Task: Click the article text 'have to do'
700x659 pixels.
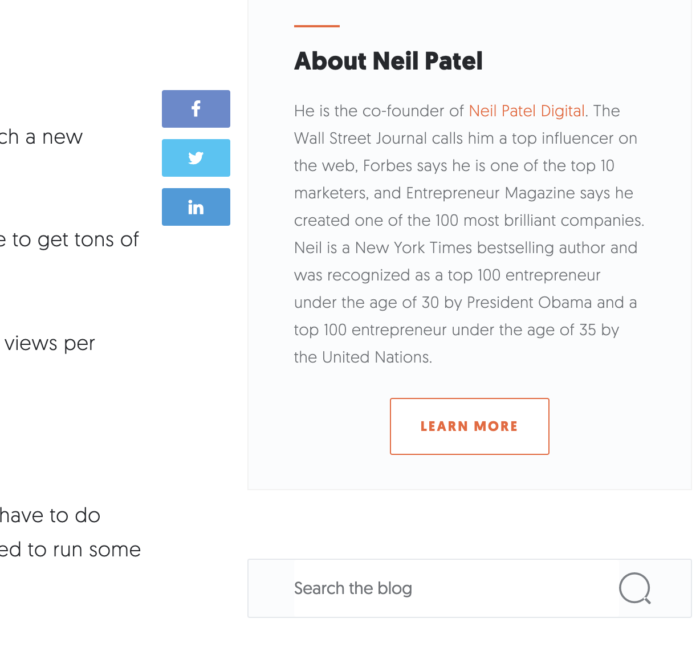Action: [50, 516]
